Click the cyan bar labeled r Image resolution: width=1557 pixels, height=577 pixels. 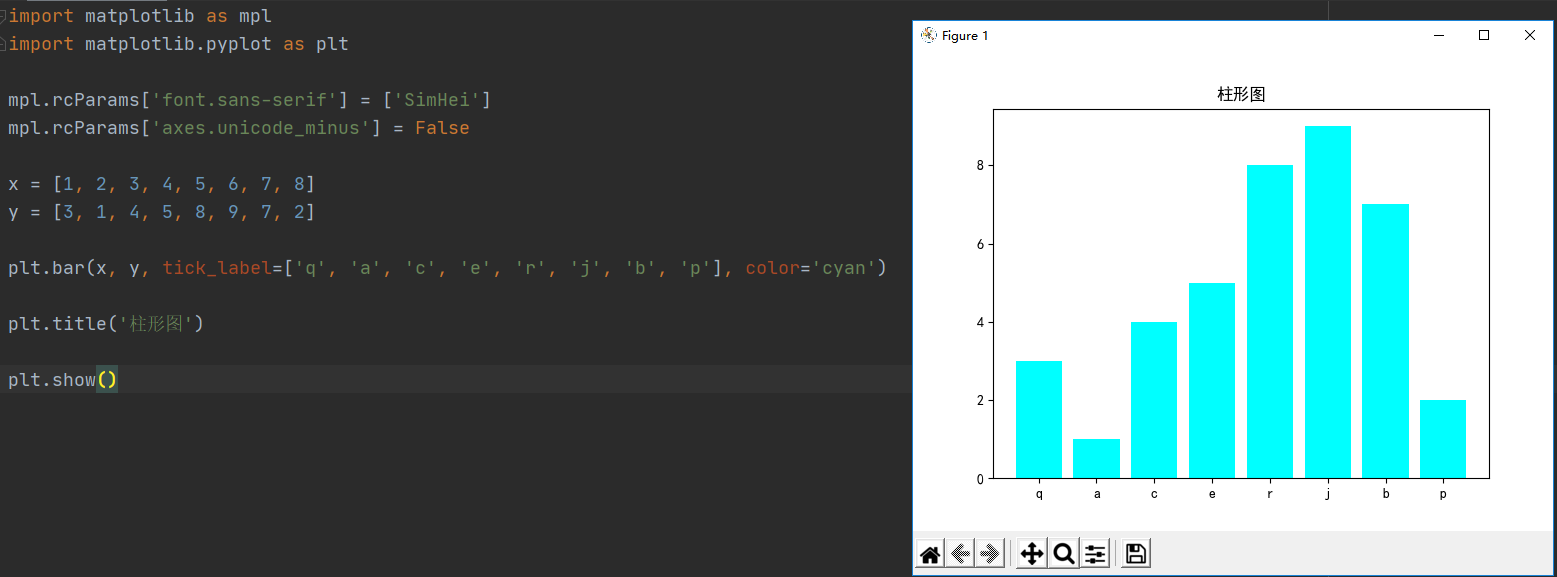tap(1270, 322)
